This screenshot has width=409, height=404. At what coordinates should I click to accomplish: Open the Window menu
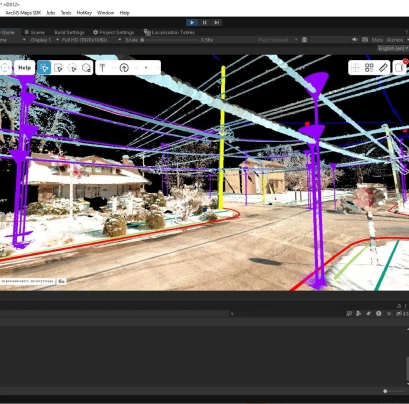coord(106,13)
